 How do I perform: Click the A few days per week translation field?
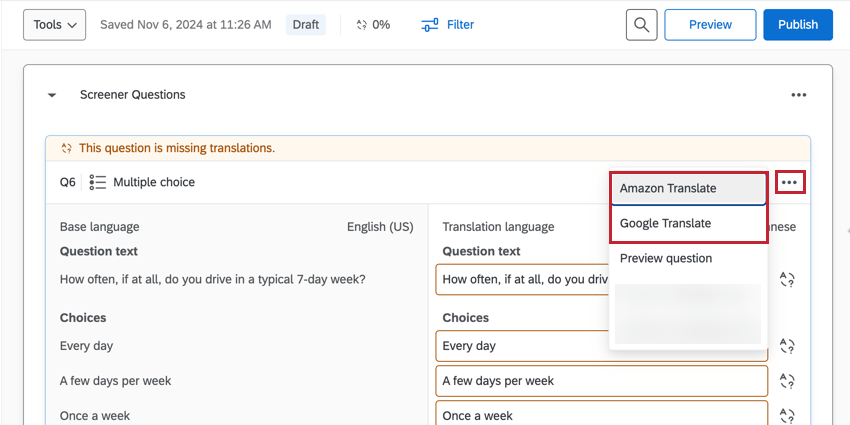pos(602,381)
